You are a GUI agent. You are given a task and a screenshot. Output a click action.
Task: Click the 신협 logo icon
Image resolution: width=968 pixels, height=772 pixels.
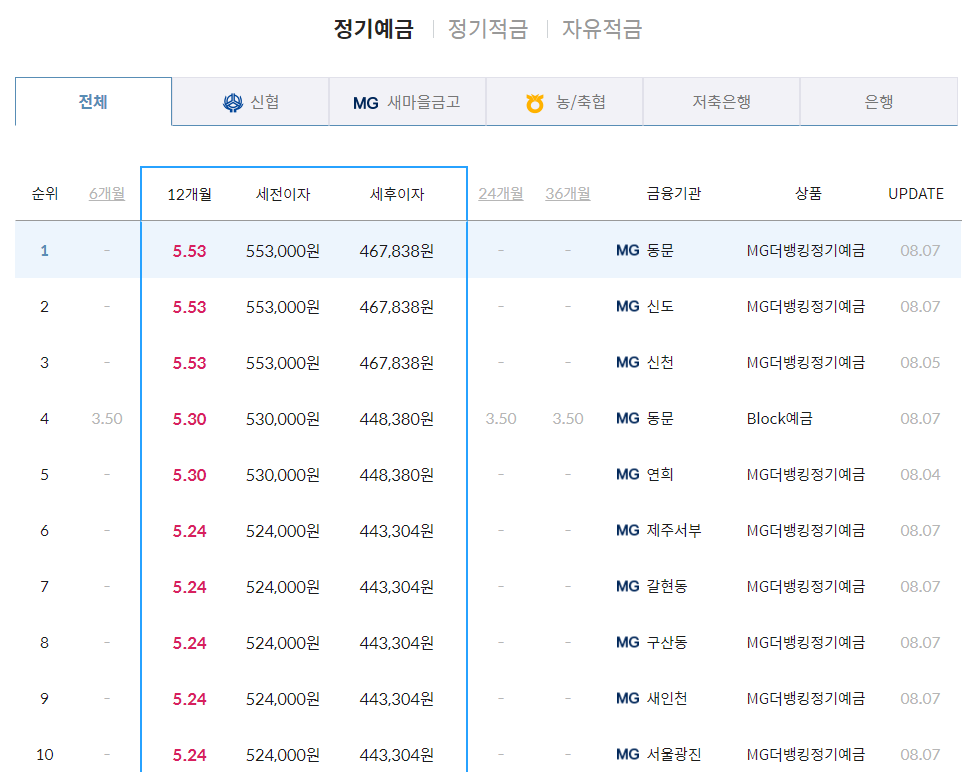[233, 102]
